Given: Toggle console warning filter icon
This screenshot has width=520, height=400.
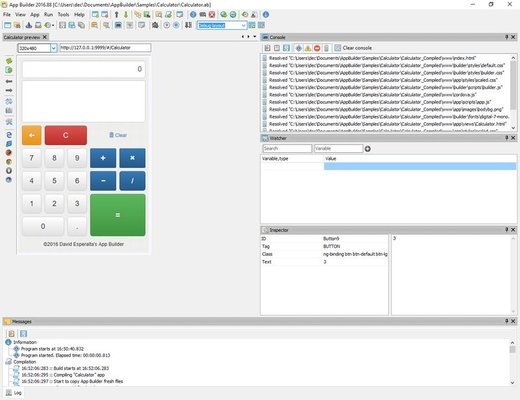Looking at the screenshot, I should pos(308,48).
